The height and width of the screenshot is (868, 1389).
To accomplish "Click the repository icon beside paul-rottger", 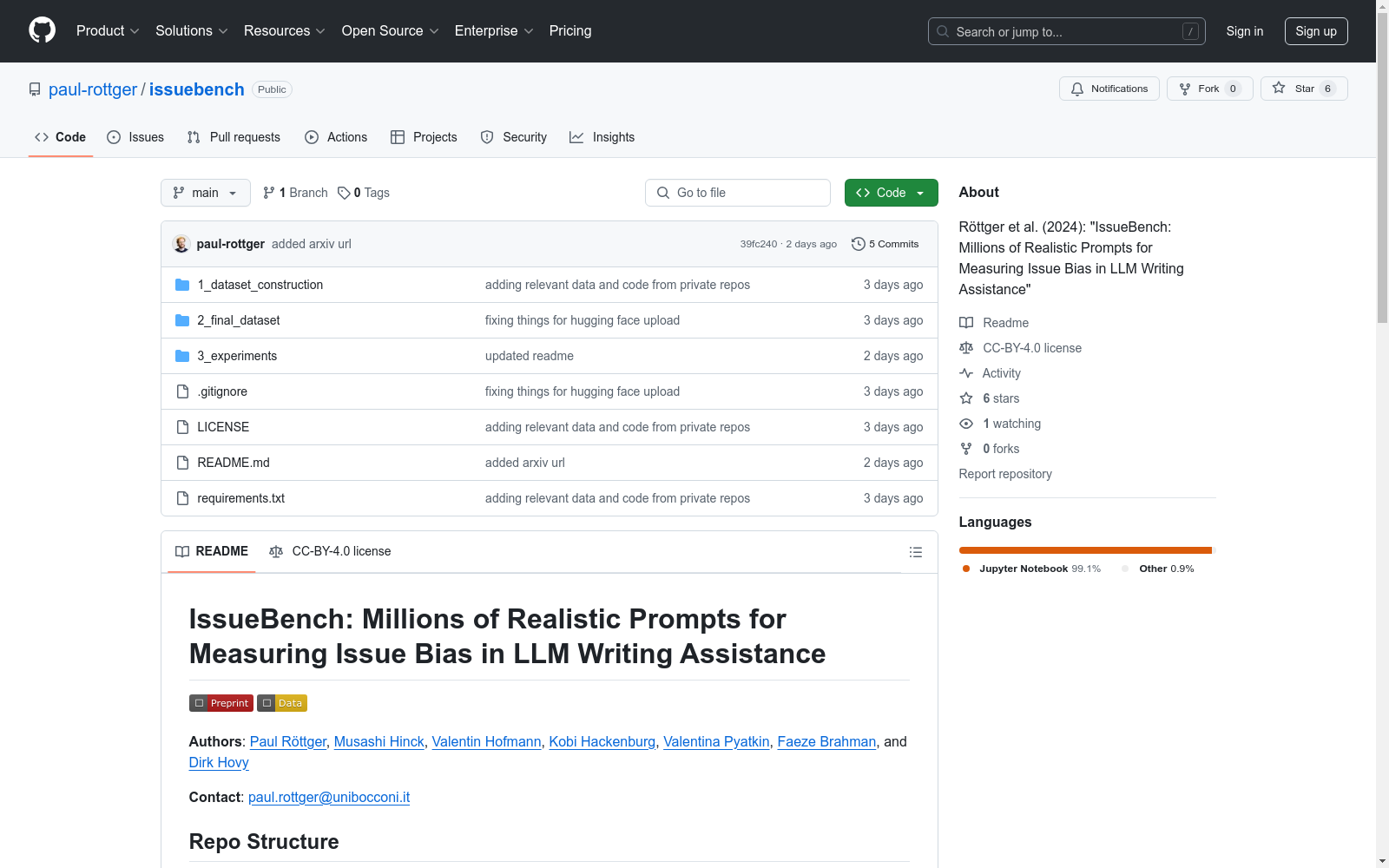I will point(35,89).
